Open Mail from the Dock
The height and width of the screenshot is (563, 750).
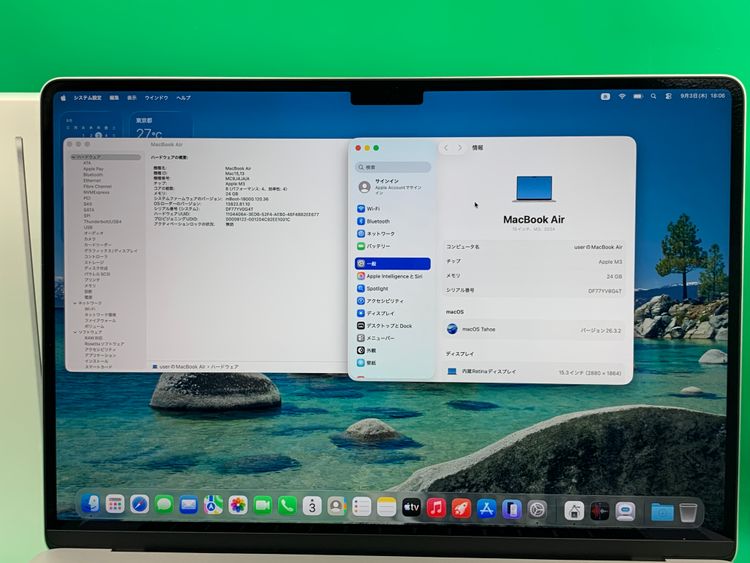(188, 506)
